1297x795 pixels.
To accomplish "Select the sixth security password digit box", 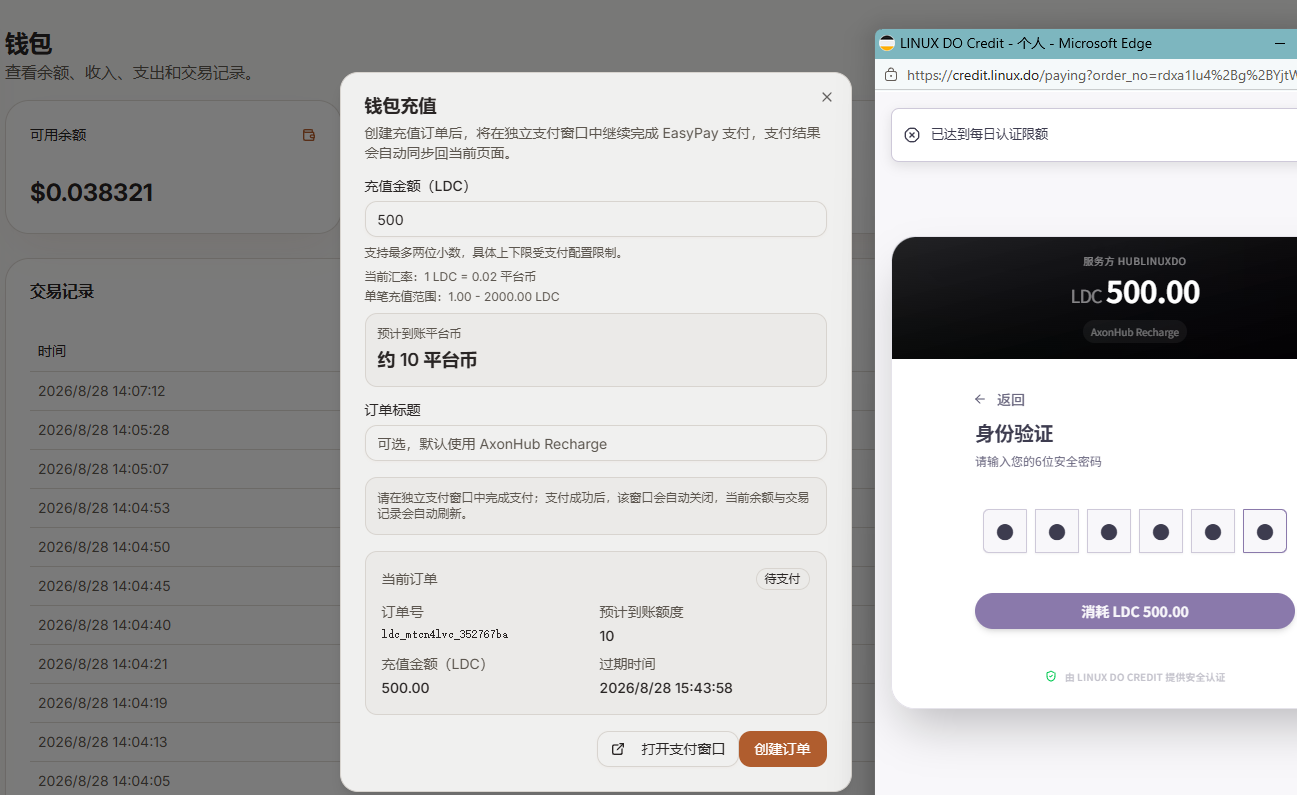I will (1265, 531).
